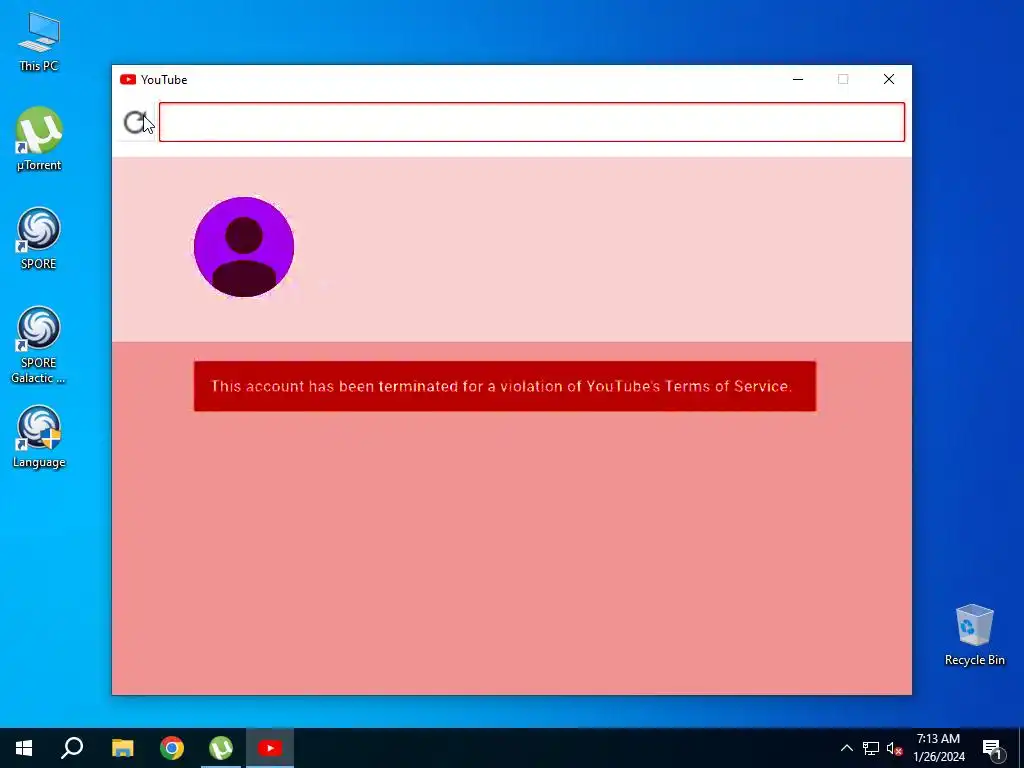Open taskbar search magnifier
This screenshot has height=768, width=1024.
pos(72,748)
